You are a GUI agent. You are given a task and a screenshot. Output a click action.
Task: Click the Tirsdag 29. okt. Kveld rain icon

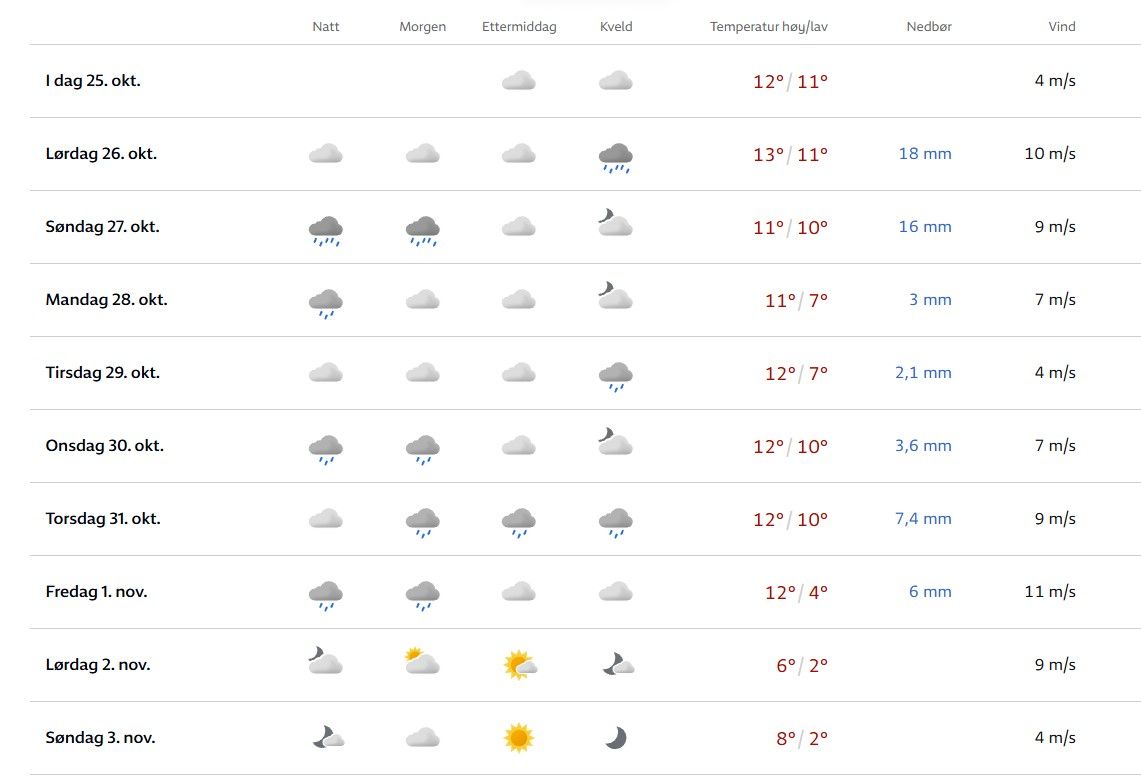point(615,375)
